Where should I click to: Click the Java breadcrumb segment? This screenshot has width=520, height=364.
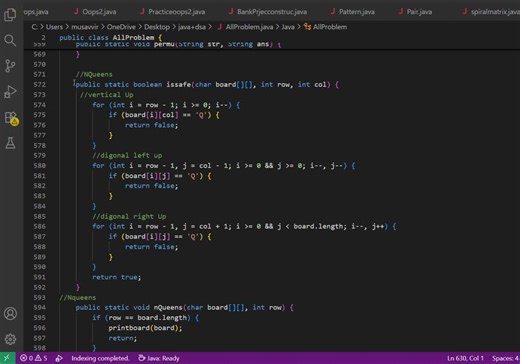pyautogui.click(x=288, y=27)
